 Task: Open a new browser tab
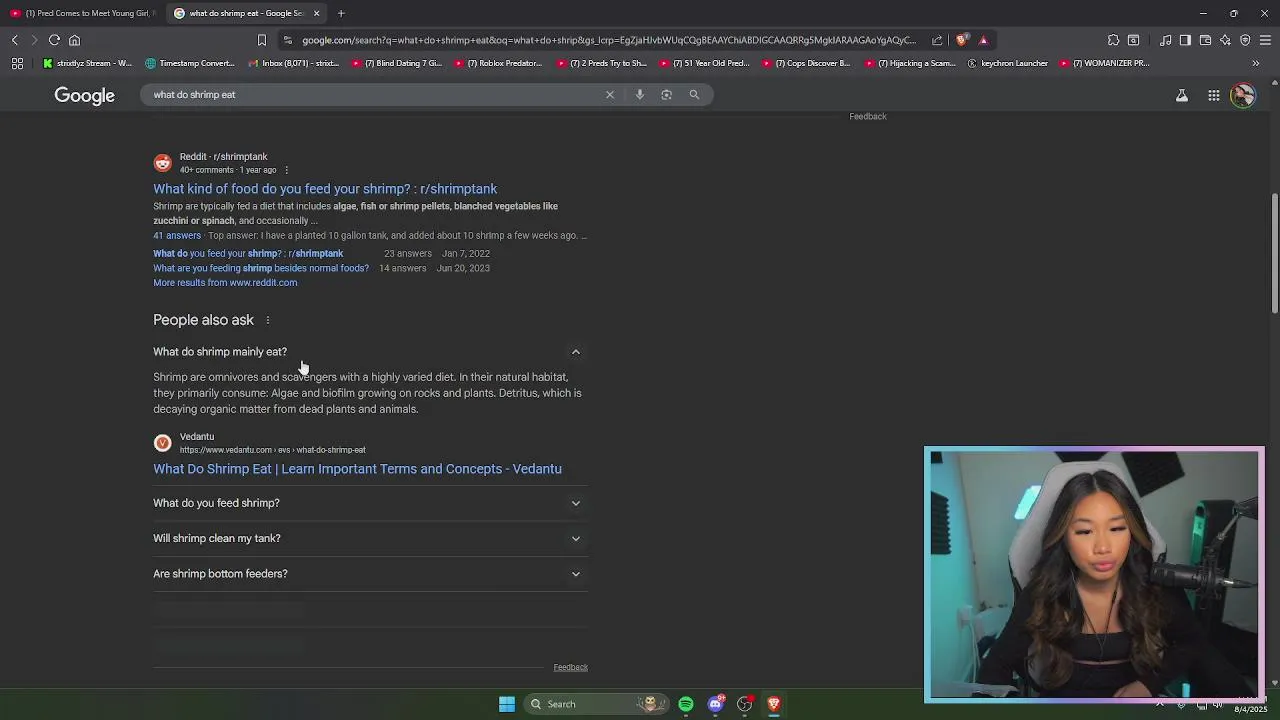click(341, 13)
